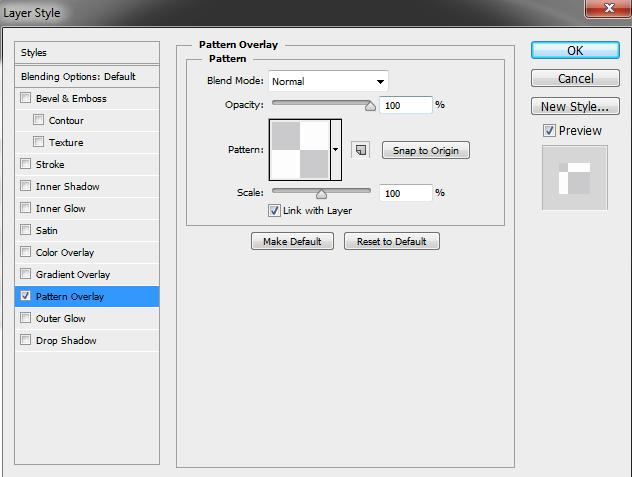Enable the Inner Glow checkbox

[25, 208]
